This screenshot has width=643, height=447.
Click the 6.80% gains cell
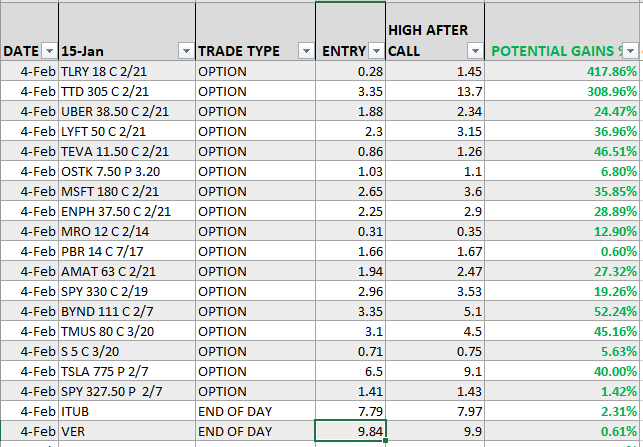click(562, 171)
